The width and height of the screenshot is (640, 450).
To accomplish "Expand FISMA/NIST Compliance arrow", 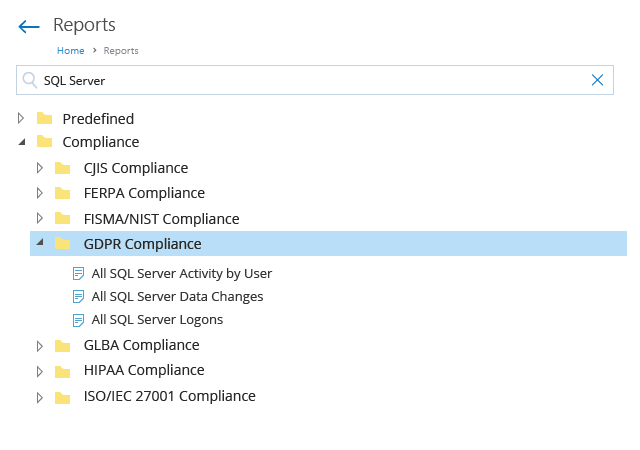I will coord(40,218).
